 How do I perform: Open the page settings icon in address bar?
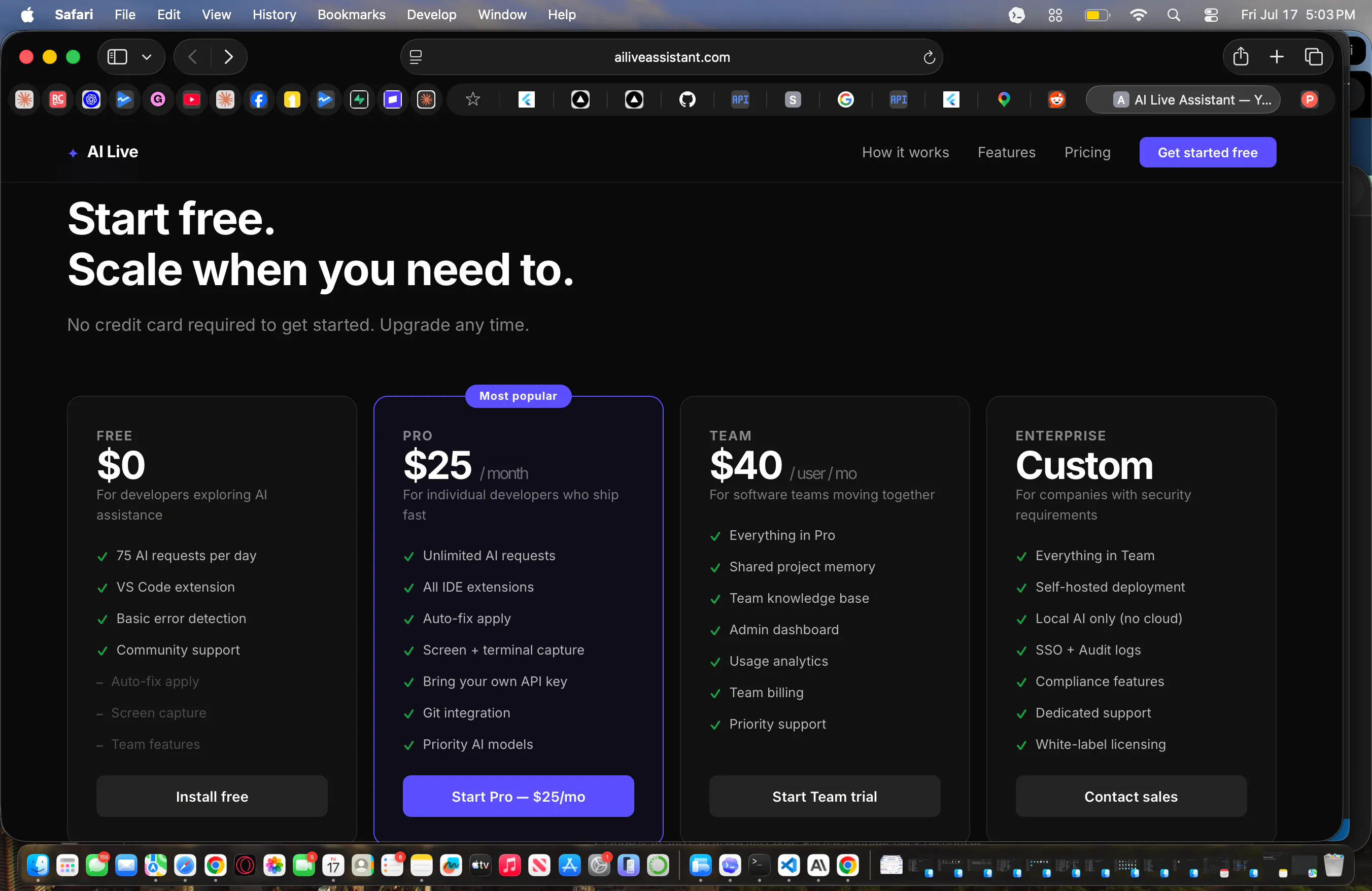416,57
